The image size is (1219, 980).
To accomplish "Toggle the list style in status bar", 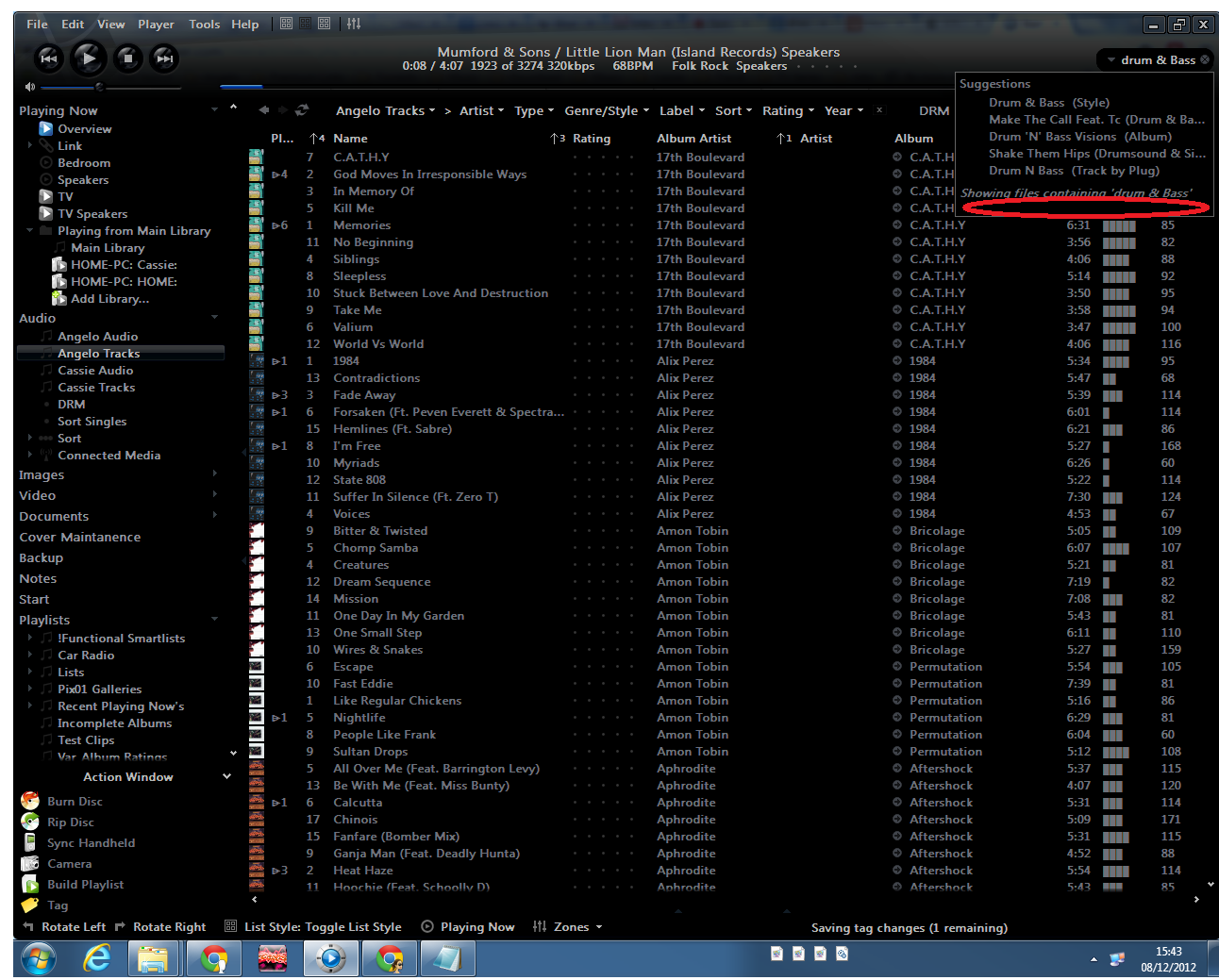I will coord(313,927).
